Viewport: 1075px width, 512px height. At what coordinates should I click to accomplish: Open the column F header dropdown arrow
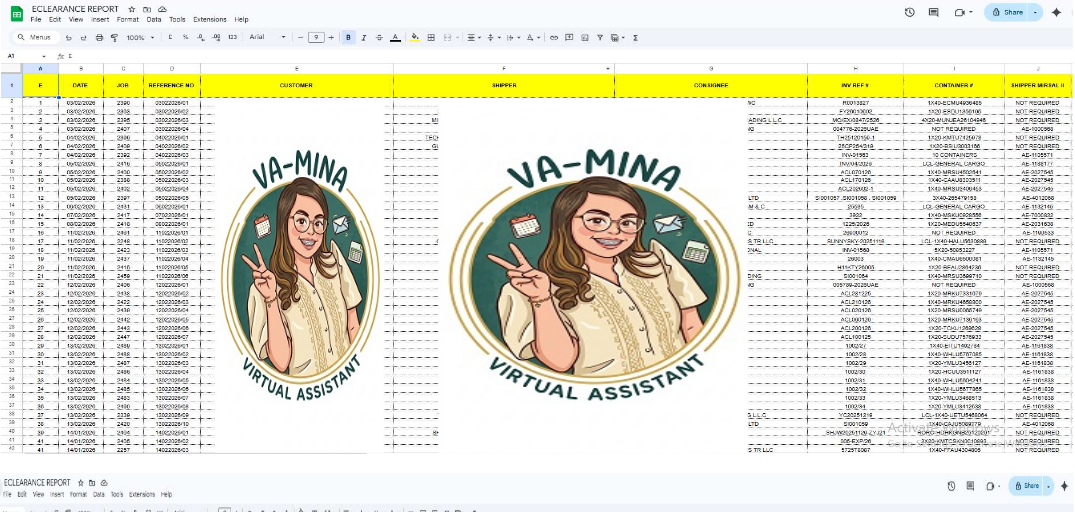pos(607,69)
